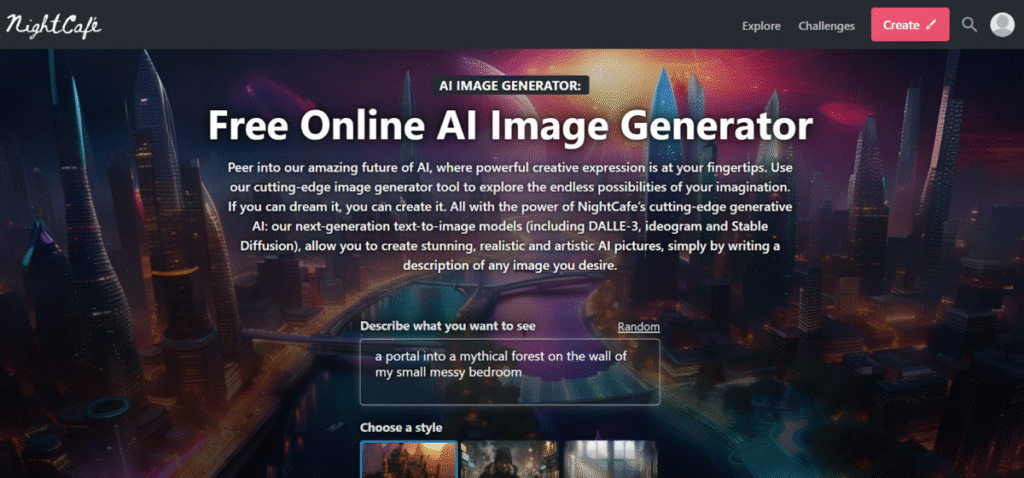Click the 'Choose a style' label
The image size is (1024, 478).
point(402,427)
